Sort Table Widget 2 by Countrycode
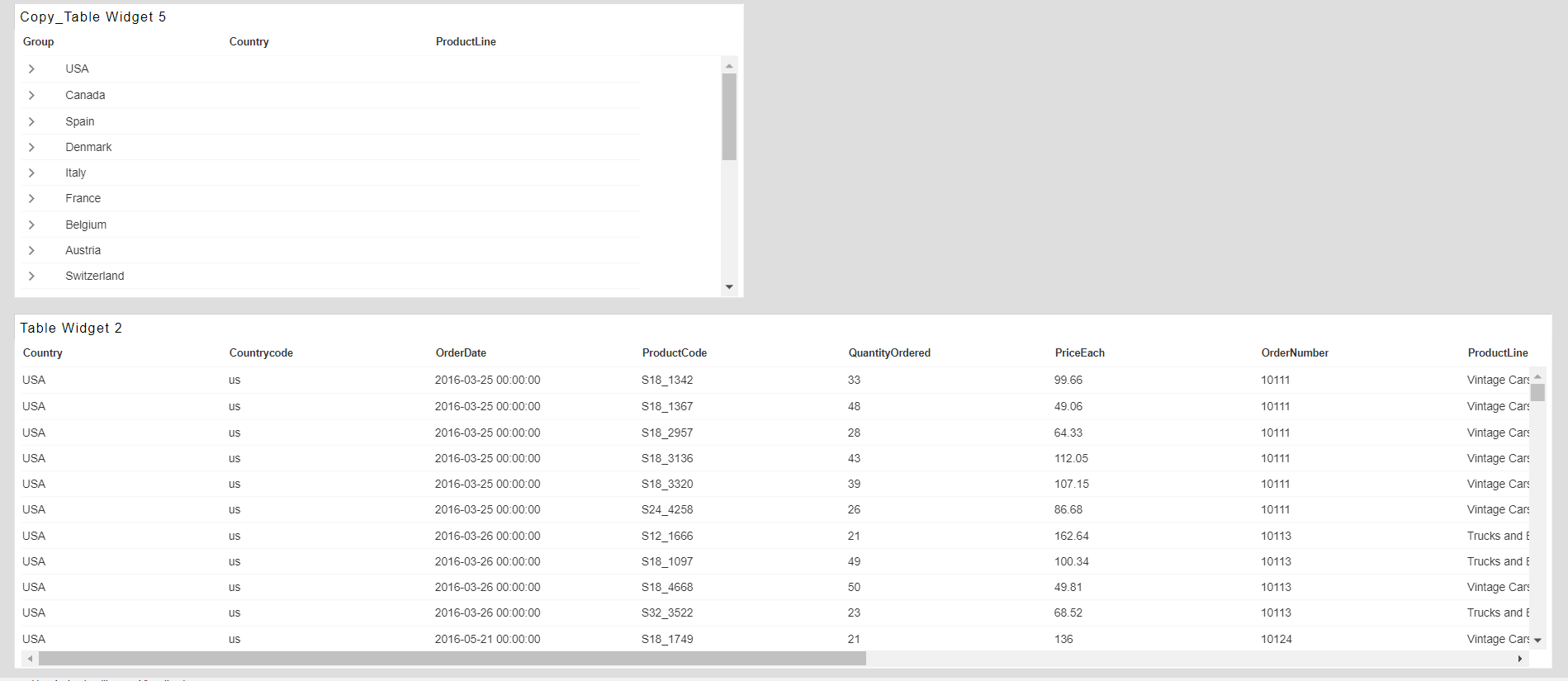The width and height of the screenshot is (1568, 681). coord(261,353)
